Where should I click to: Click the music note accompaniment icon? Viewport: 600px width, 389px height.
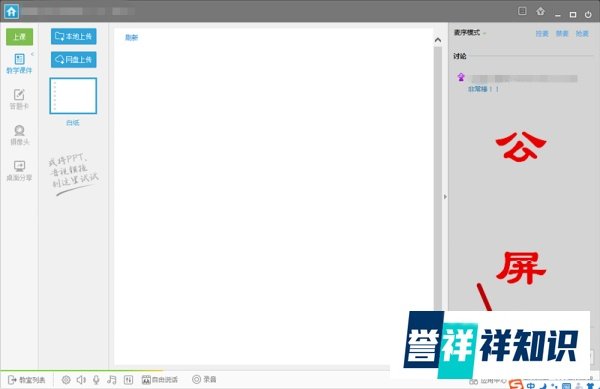pyautogui.click(x=112, y=379)
